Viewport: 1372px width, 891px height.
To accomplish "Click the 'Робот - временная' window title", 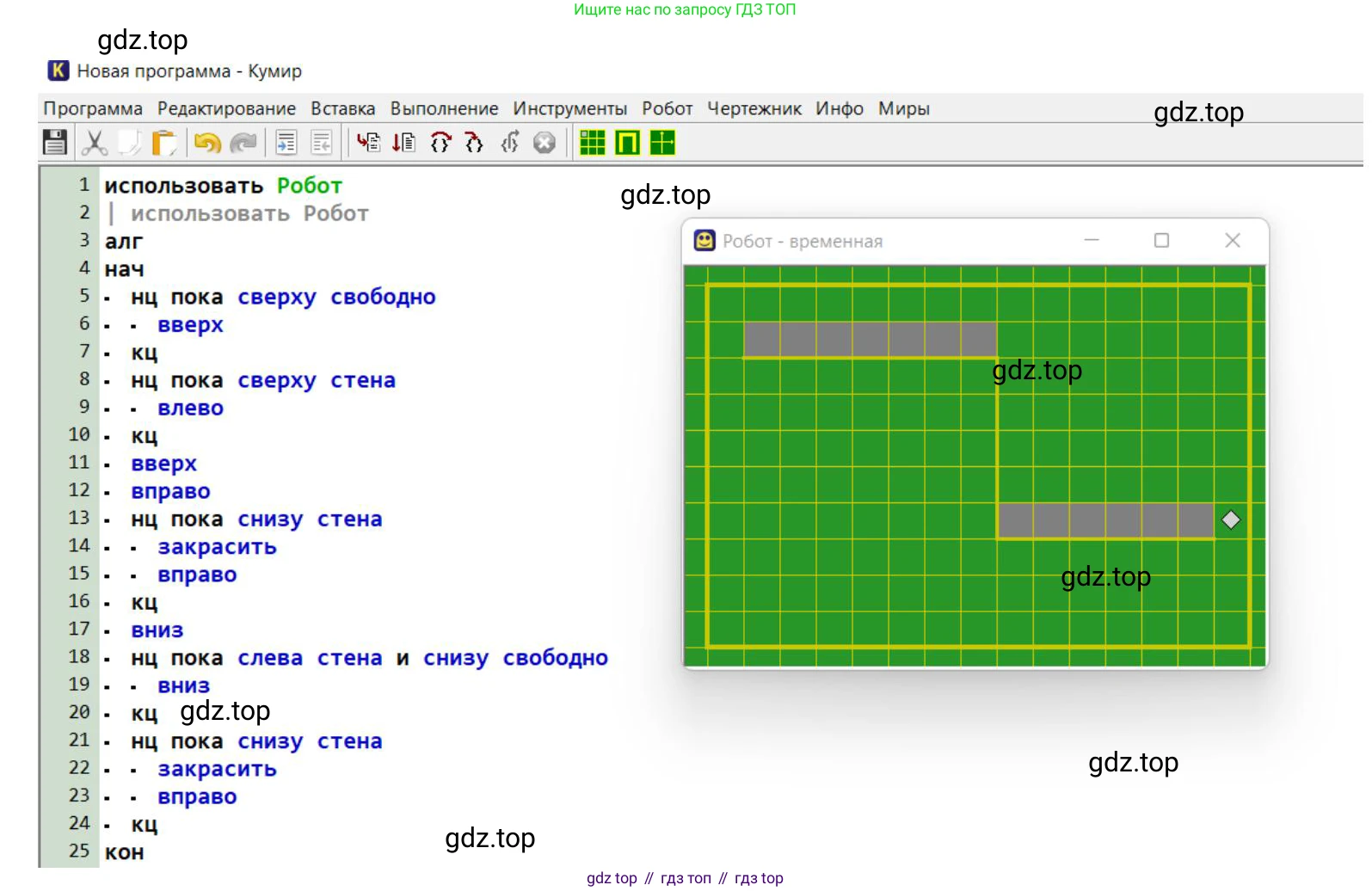I will 803,242.
